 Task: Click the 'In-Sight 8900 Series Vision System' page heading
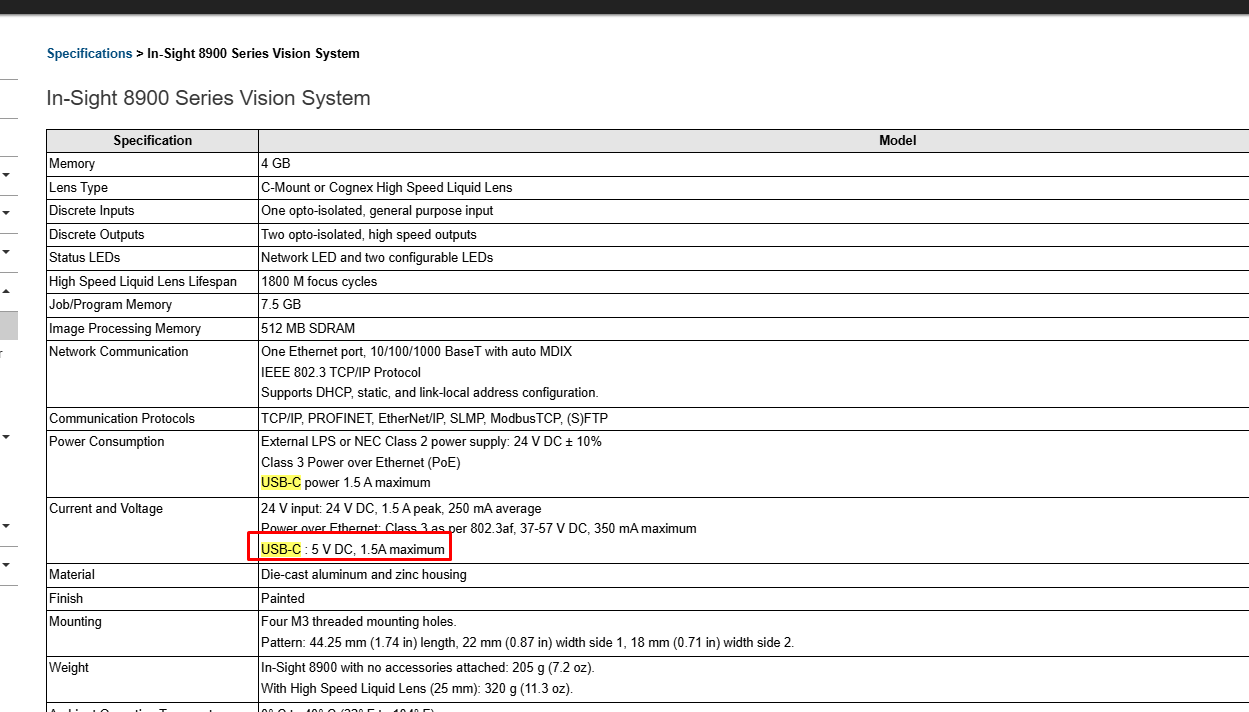click(208, 98)
